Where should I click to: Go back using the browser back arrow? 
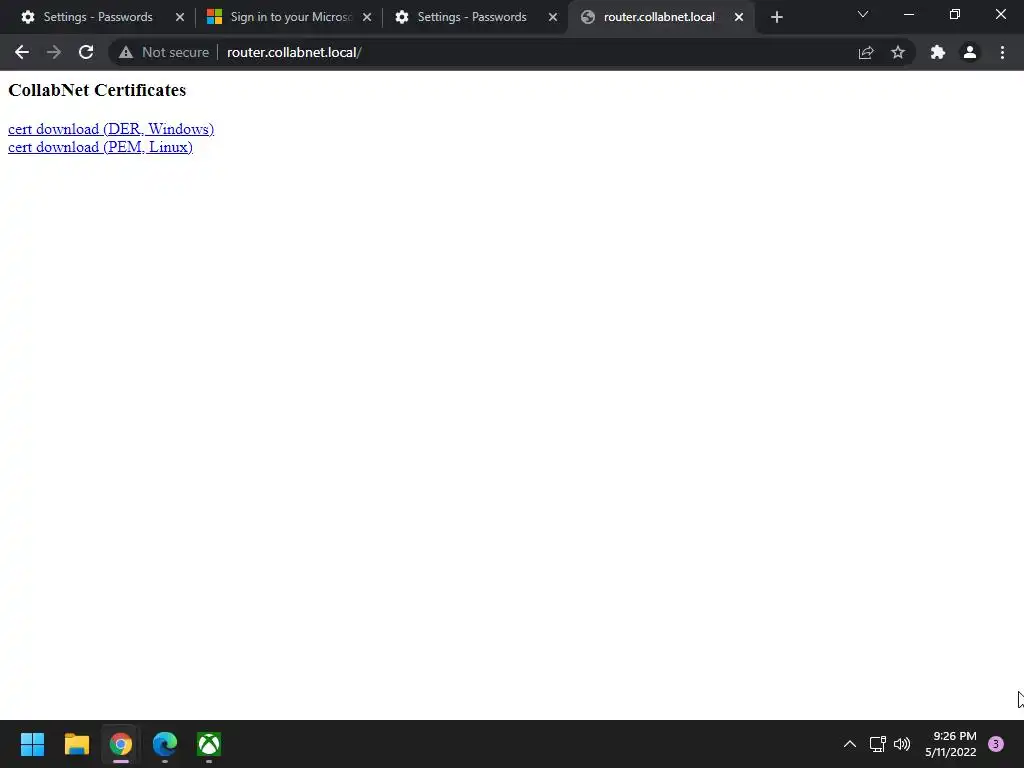tap(22, 52)
